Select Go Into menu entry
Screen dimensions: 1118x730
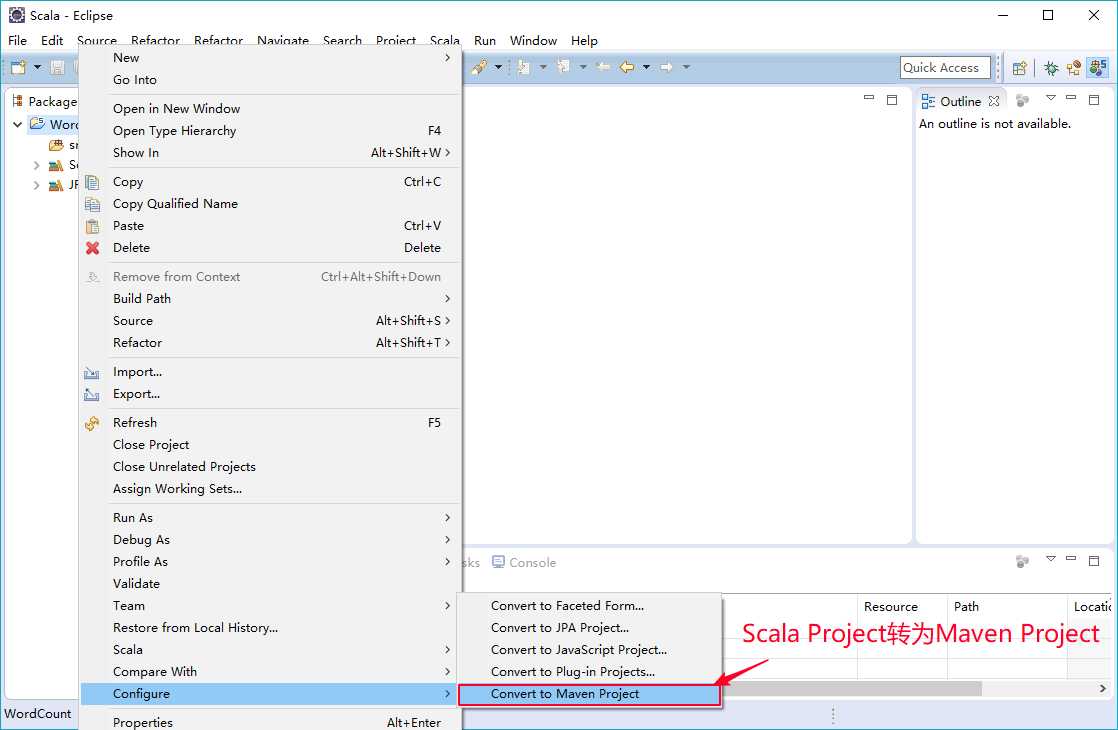click(x=271, y=80)
